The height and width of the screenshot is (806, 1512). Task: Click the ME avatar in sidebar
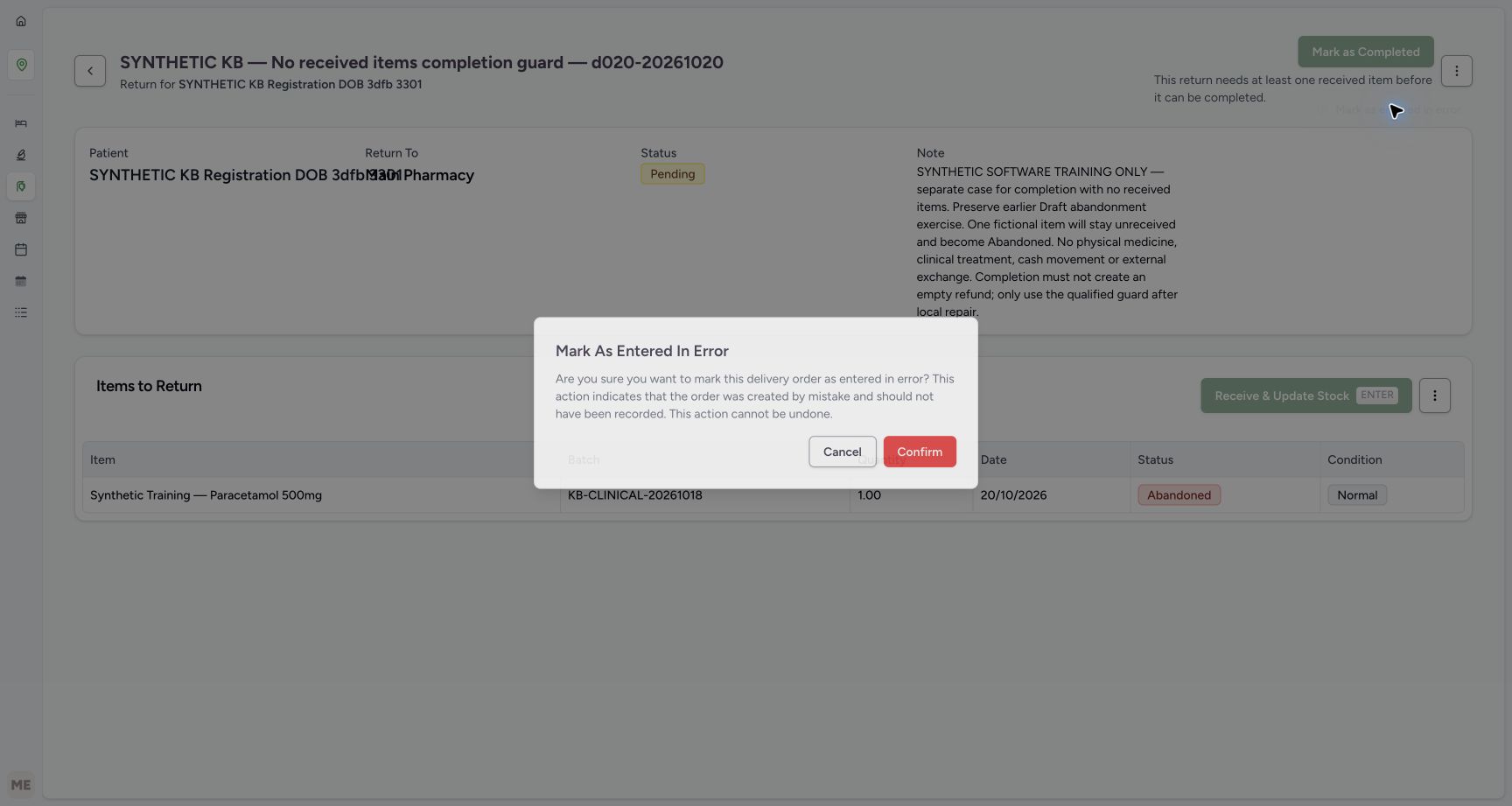pos(21,785)
